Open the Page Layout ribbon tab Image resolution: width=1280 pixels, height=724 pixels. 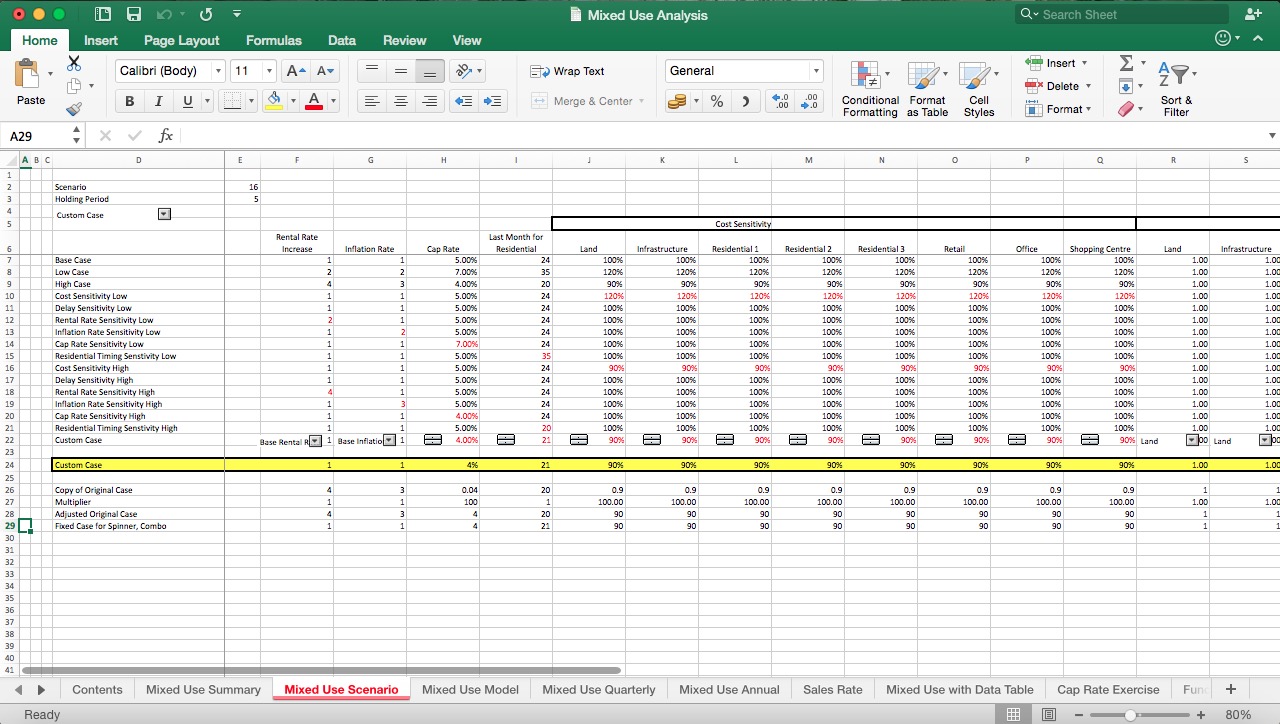pos(181,40)
